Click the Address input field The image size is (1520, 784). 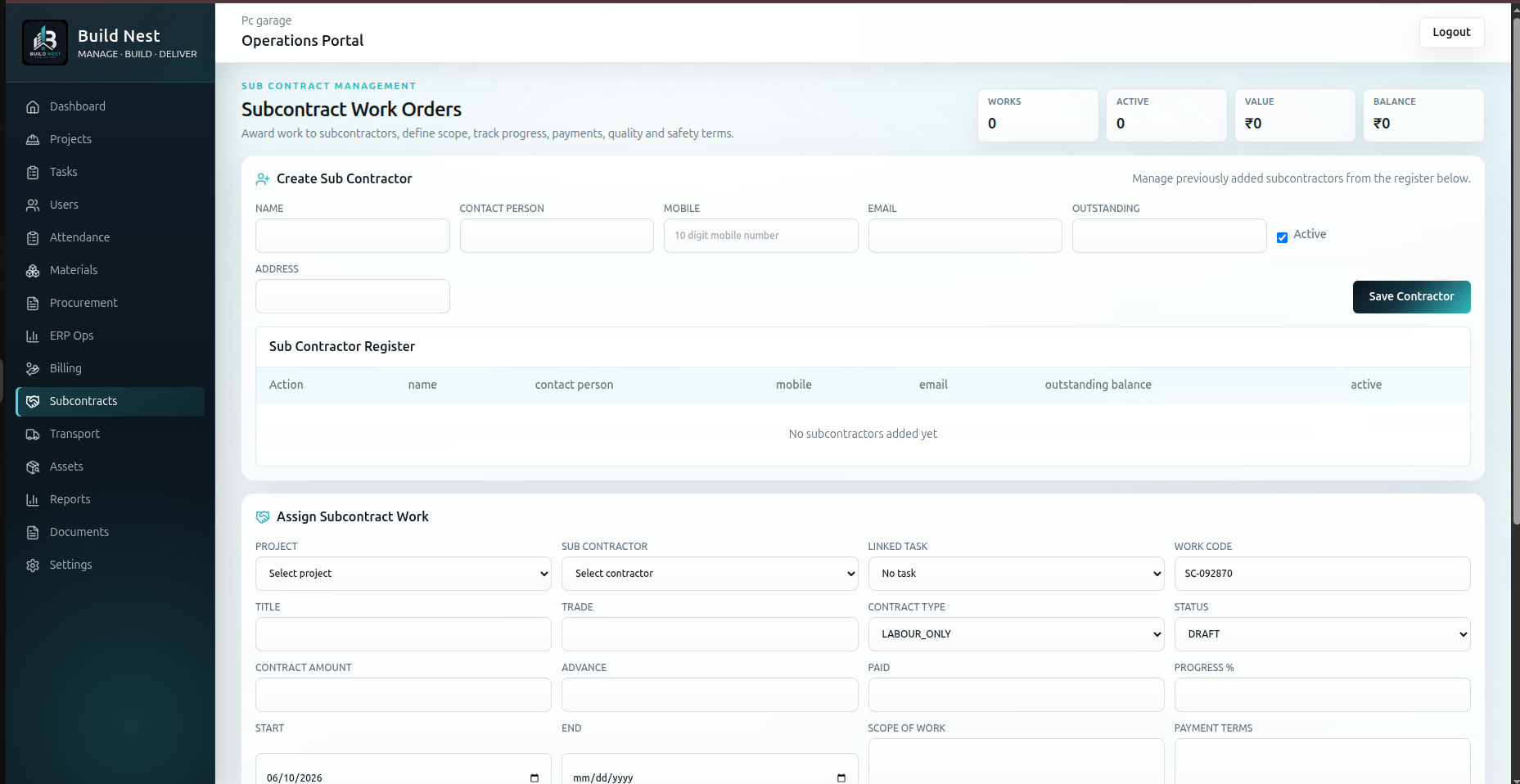(353, 296)
